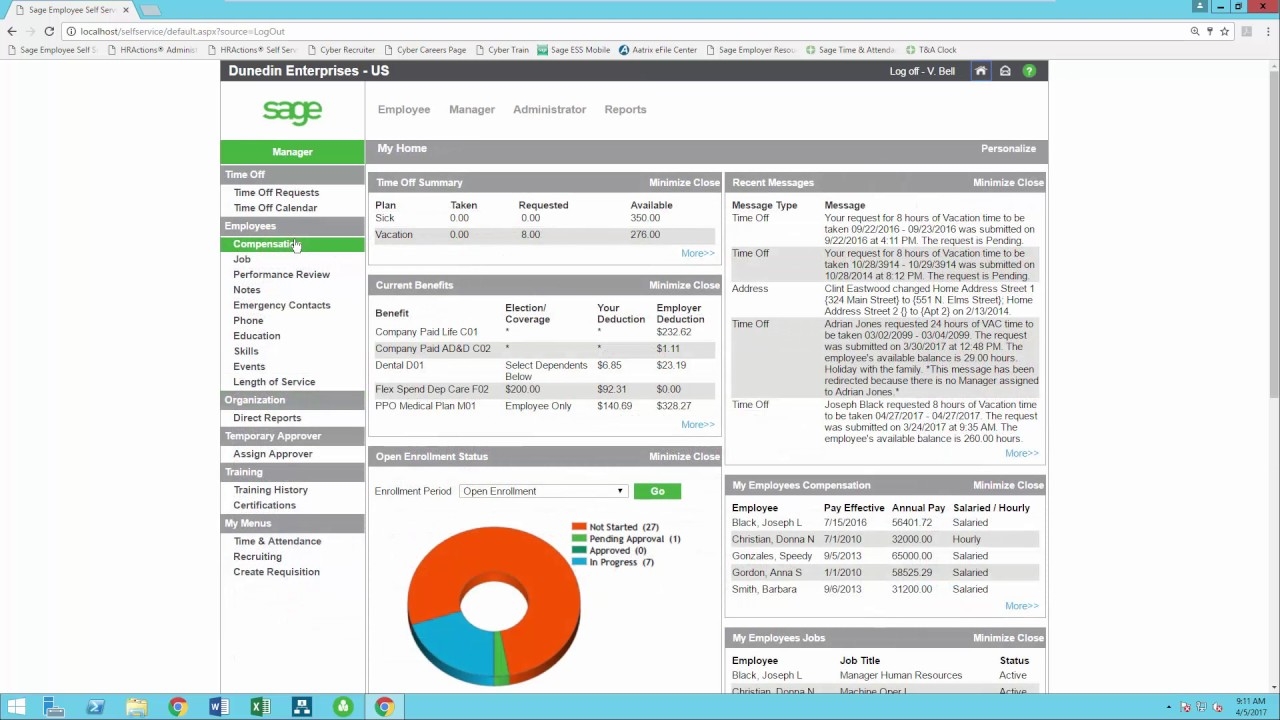Open File Explorer from the taskbar

[x=136, y=707]
